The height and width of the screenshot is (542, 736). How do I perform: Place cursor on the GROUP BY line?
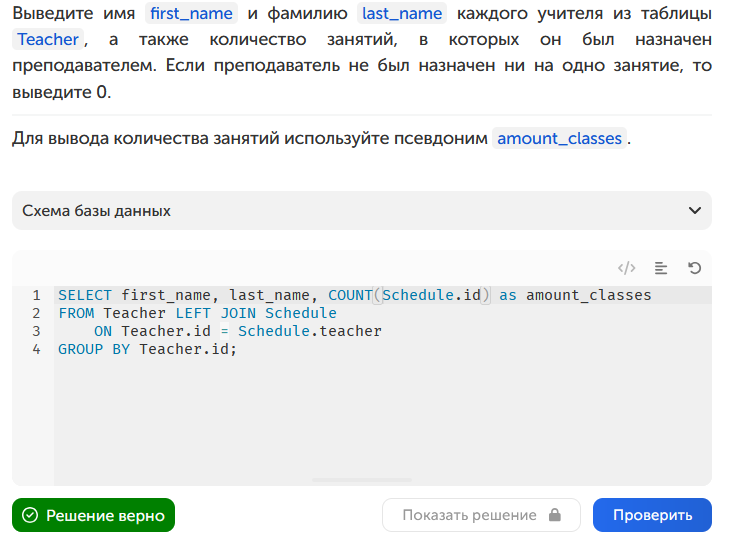(x=147, y=349)
